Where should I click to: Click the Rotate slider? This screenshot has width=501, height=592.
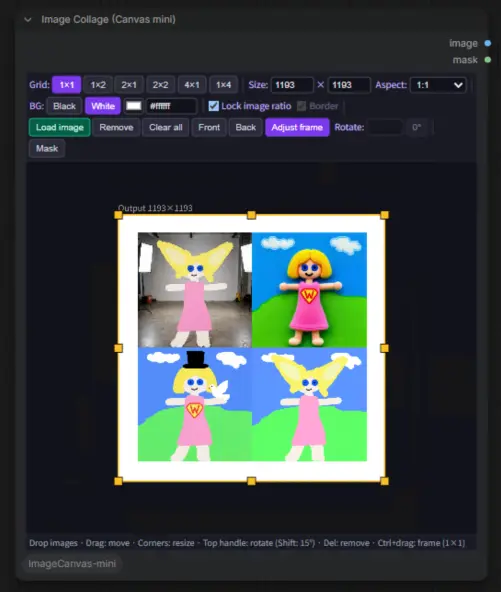pos(385,127)
